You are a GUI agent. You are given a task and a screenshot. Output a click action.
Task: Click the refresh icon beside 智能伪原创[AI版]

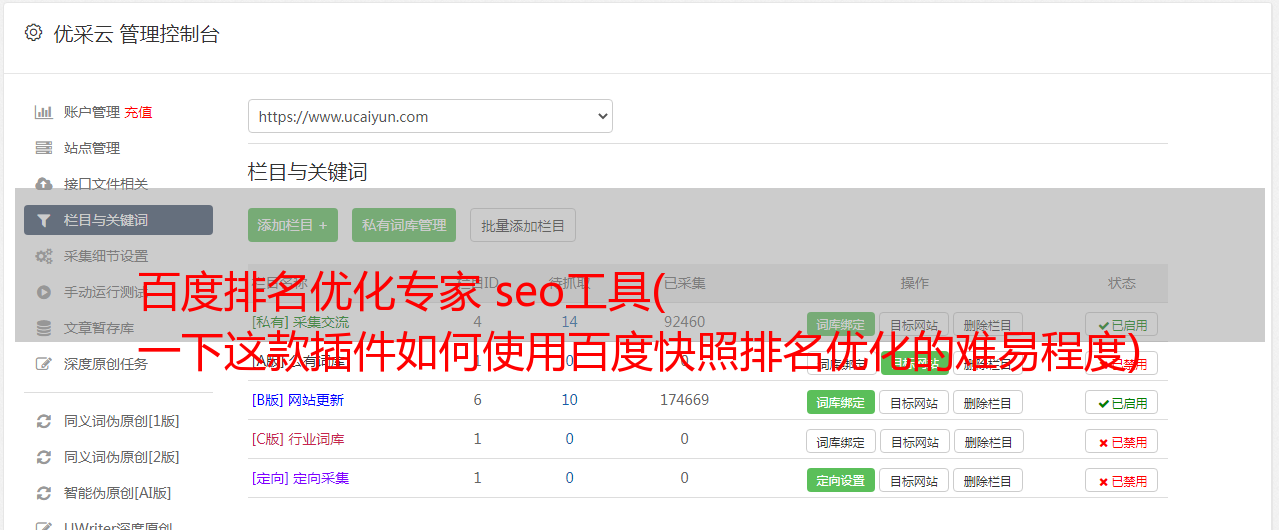click(44, 493)
